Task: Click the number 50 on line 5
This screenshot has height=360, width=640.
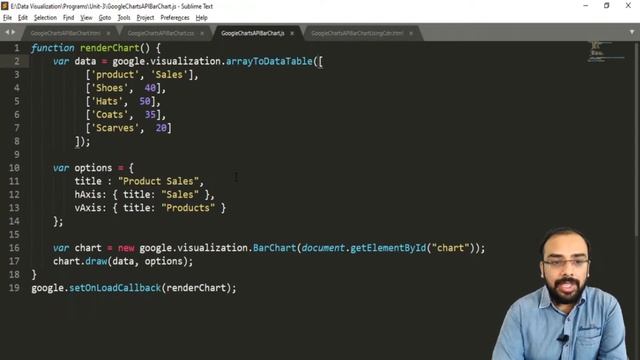Action: 145,102
